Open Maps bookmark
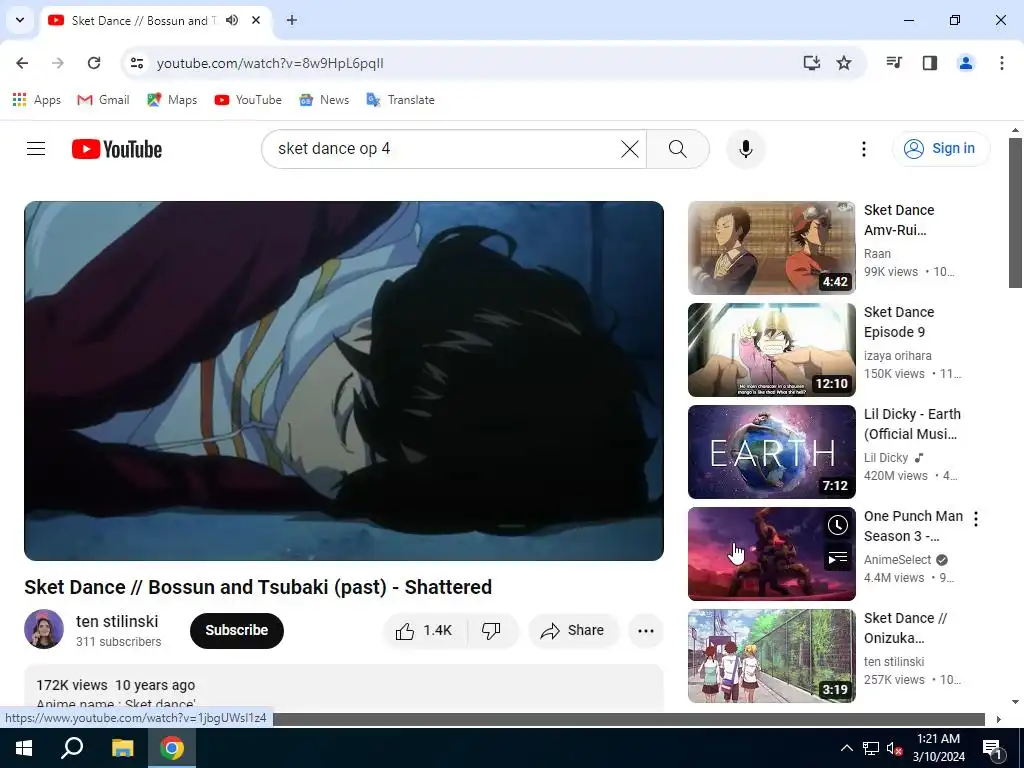Image resolution: width=1024 pixels, height=768 pixels. coord(172,100)
